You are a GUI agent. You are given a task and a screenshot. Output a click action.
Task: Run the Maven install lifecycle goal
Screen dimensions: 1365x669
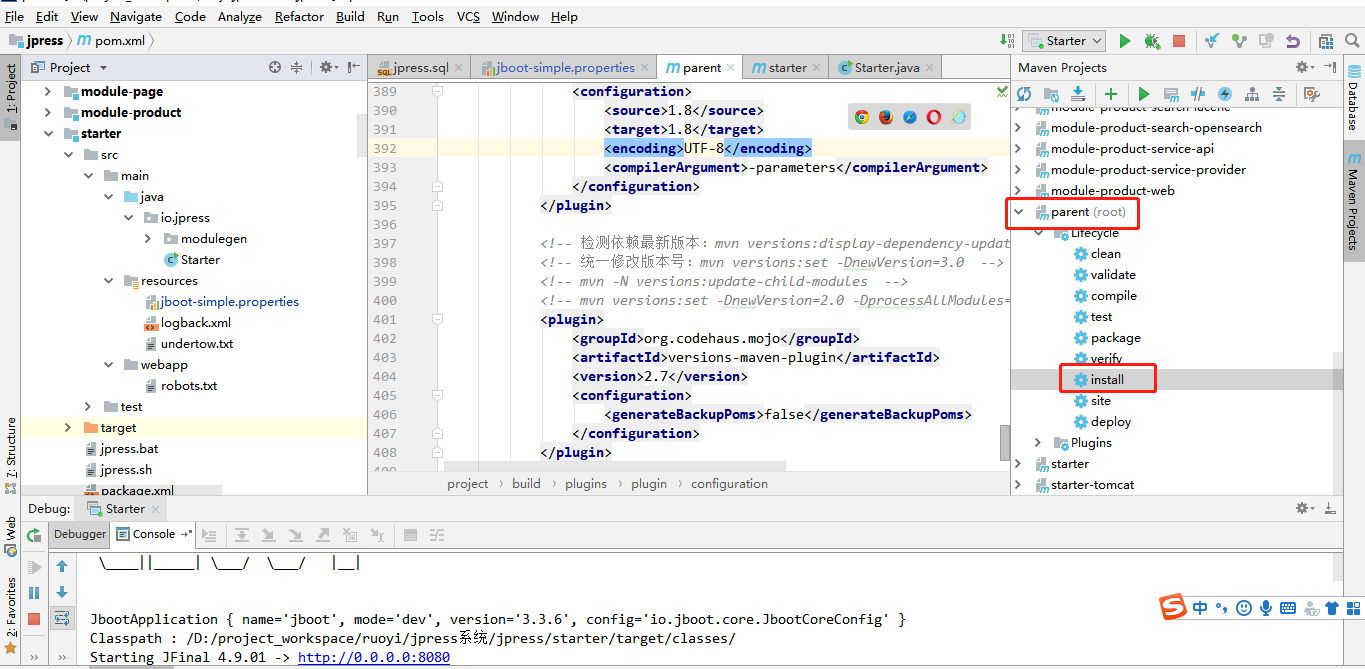tap(1108, 378)
